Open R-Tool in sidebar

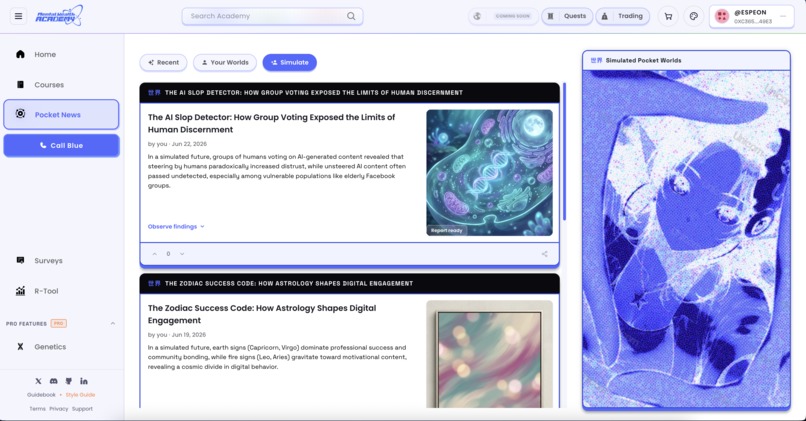click(62, 291)
